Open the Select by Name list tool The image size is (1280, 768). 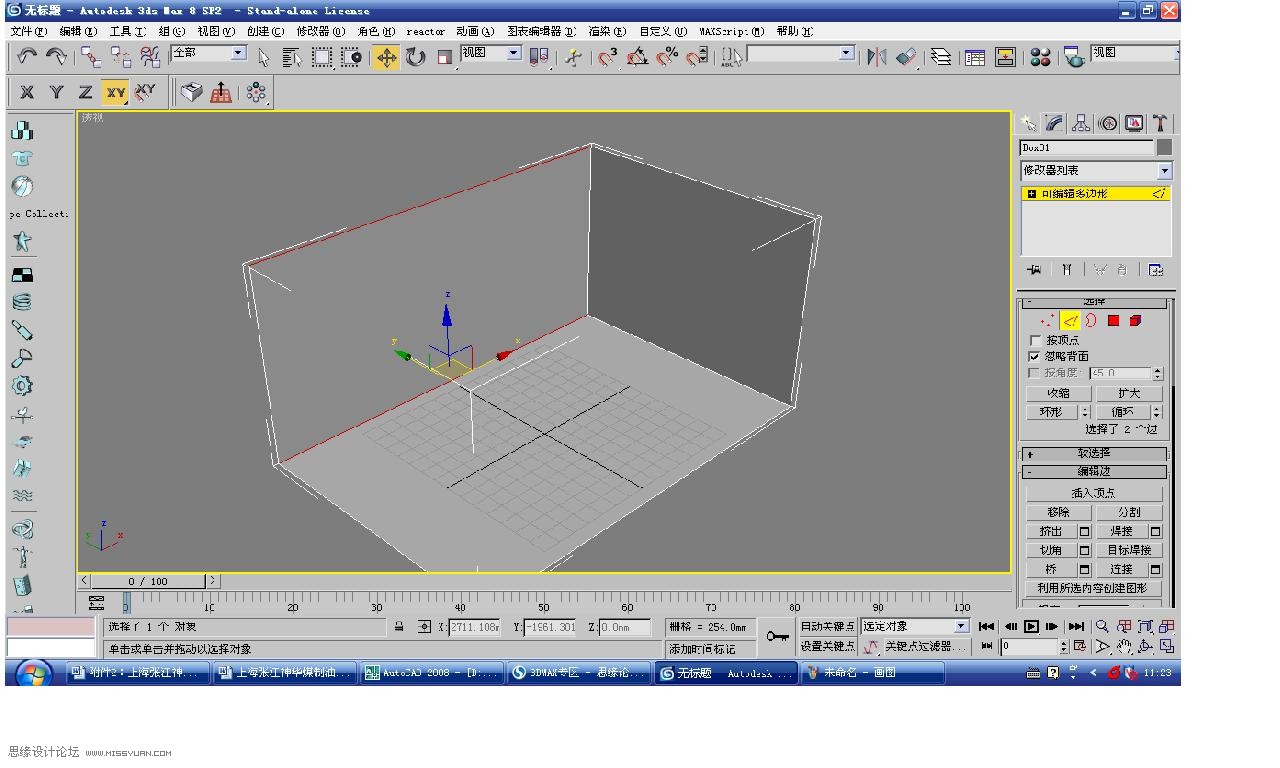[x=292, y=57]
